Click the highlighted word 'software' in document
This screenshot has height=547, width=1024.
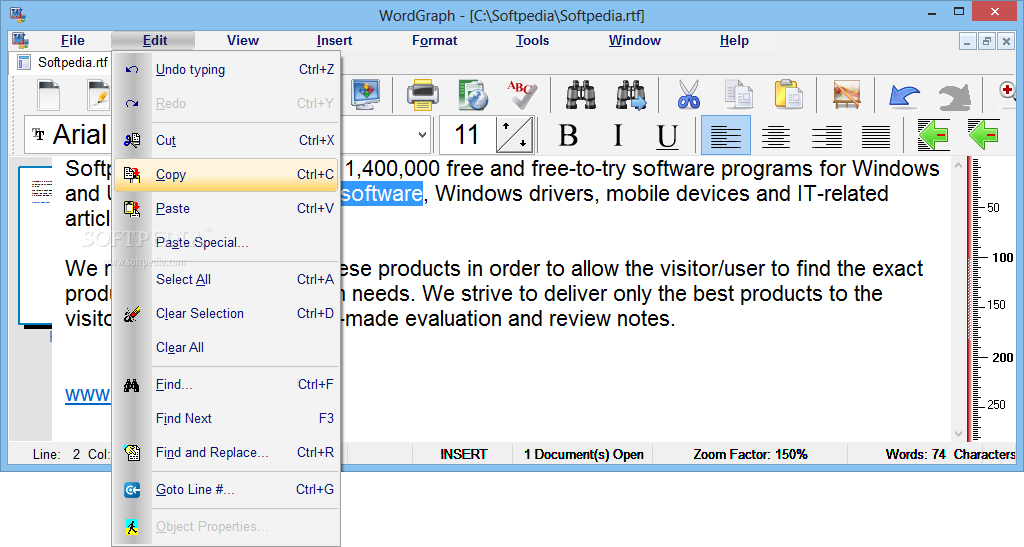point(382,194)
